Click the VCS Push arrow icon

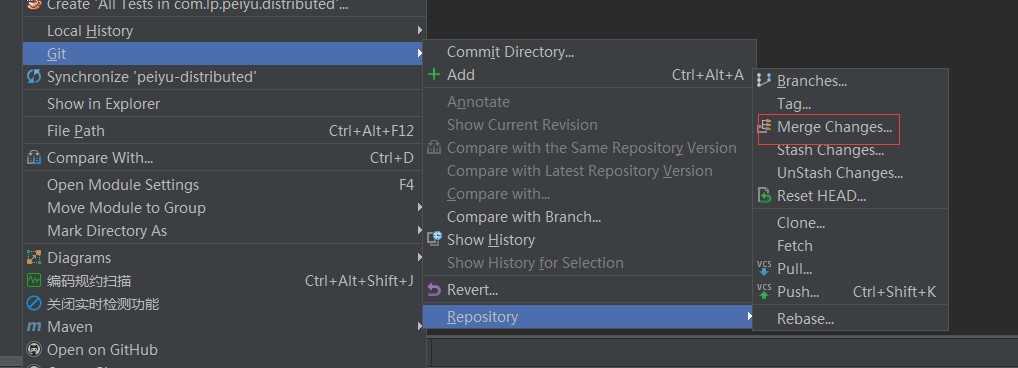[764, 292]
